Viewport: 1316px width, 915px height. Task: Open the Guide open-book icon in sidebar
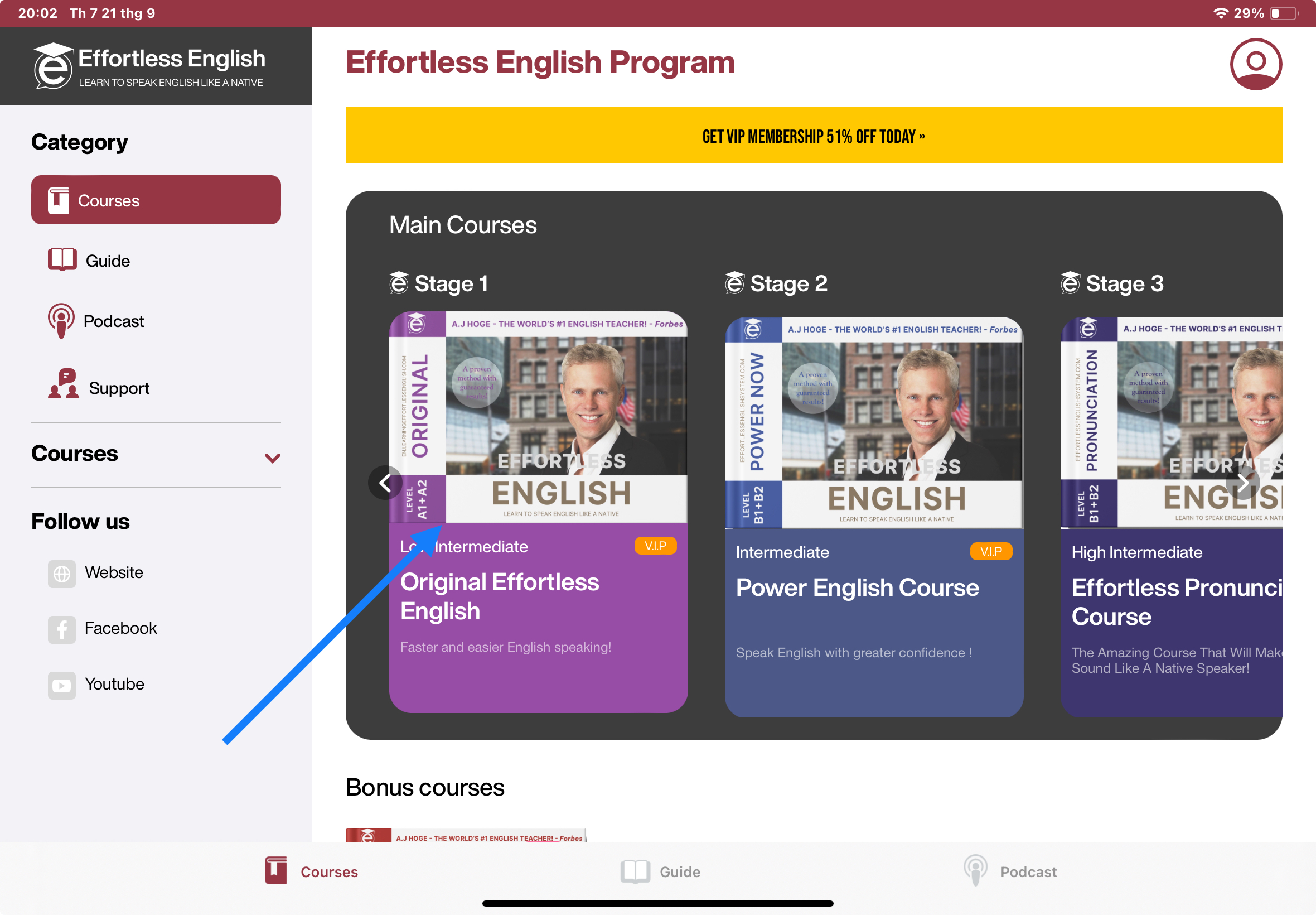[62, 259]
